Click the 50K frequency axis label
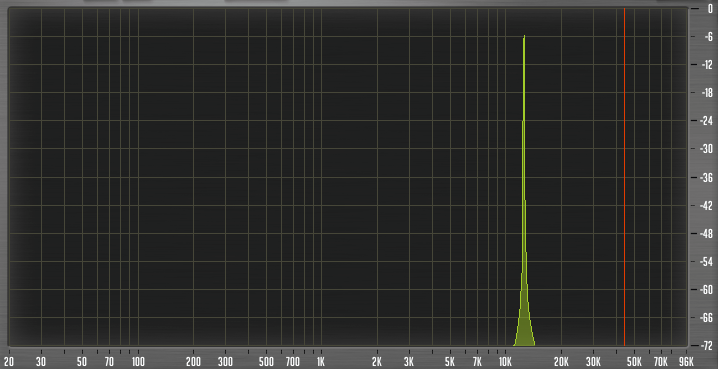The image size is (718, 369). pos(634,362)
